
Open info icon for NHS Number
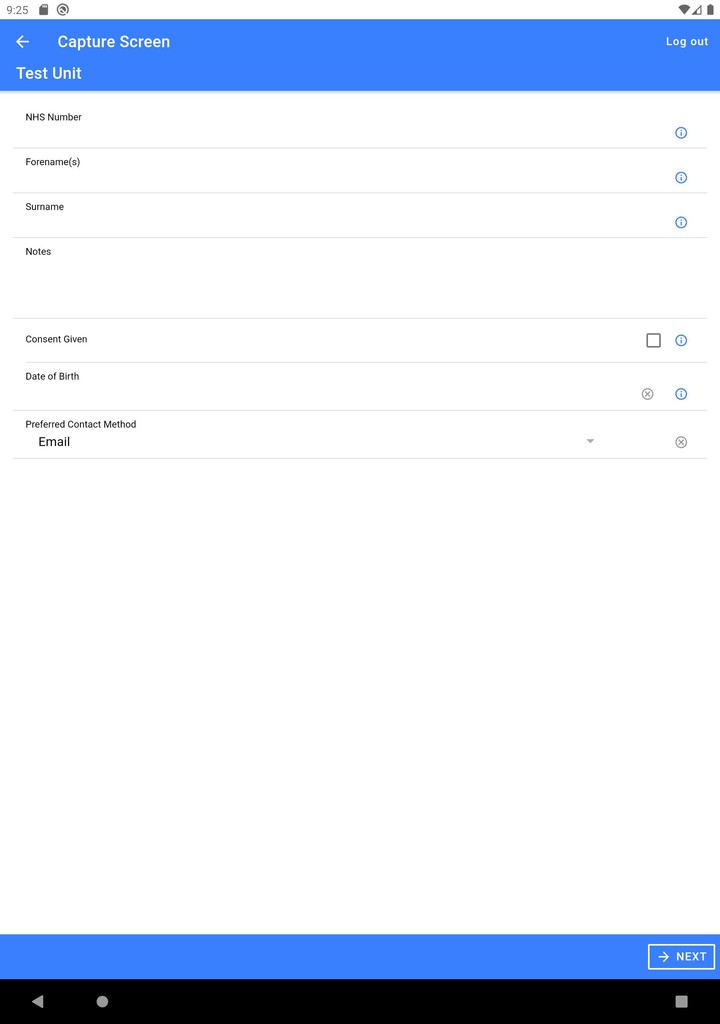(681, 133)
